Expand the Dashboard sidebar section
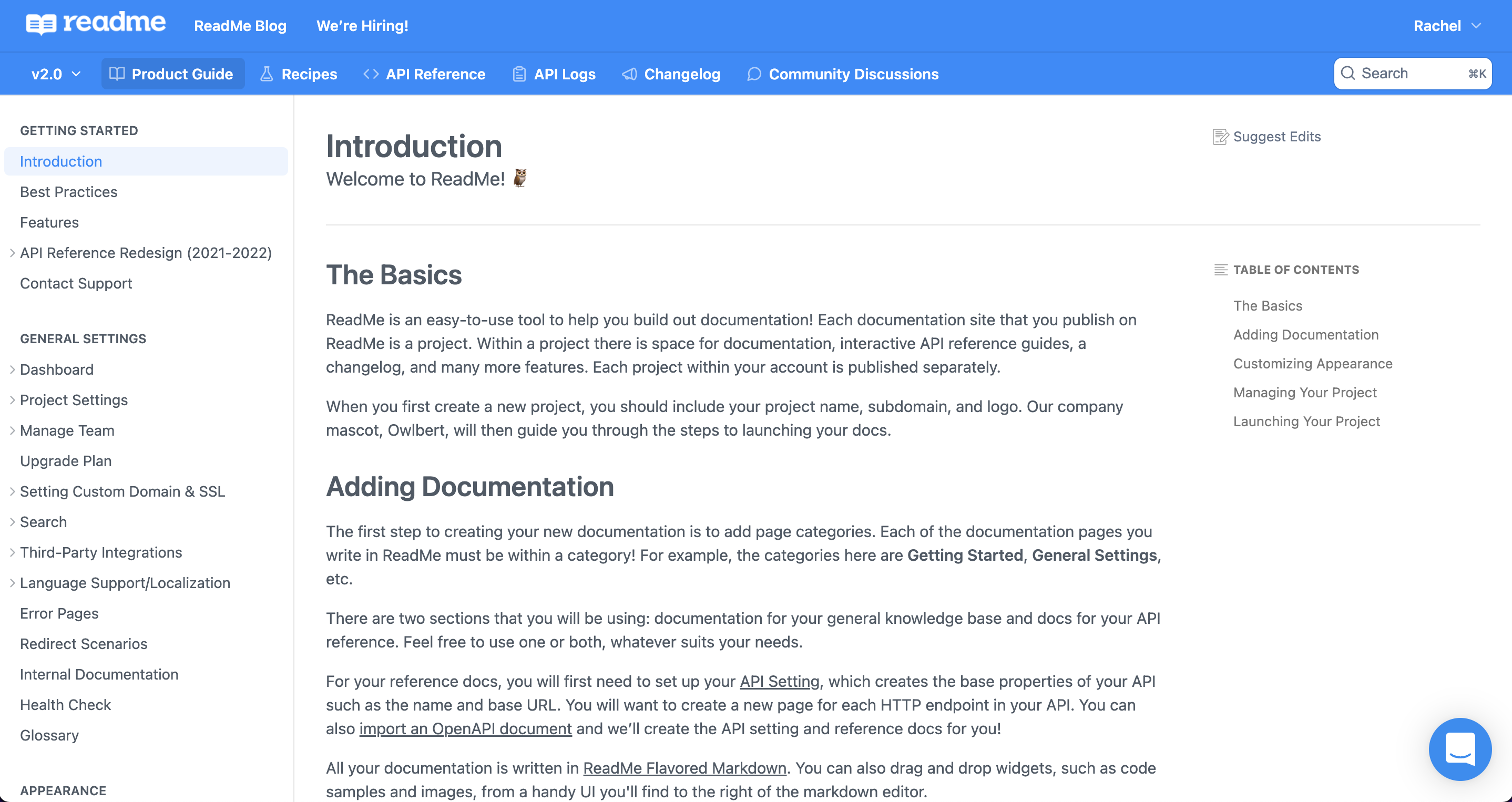The image size is (1512, 802). [x=12, y=369]
